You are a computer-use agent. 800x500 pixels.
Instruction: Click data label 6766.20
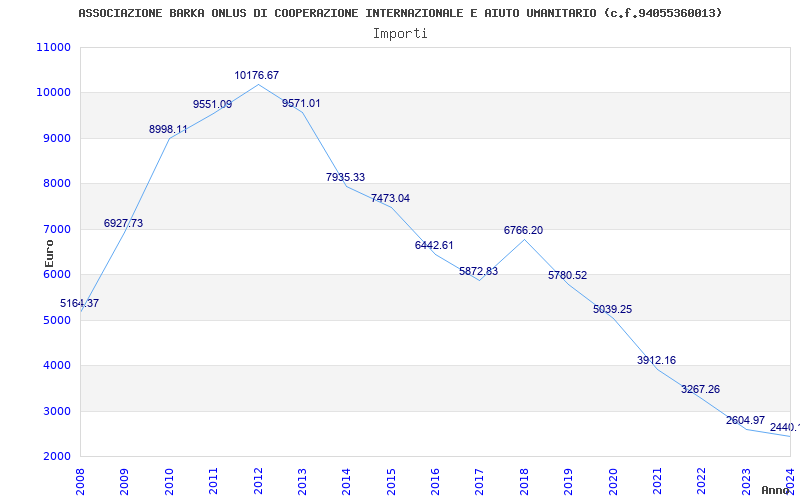pyautogui.click(x=523, y=231)
